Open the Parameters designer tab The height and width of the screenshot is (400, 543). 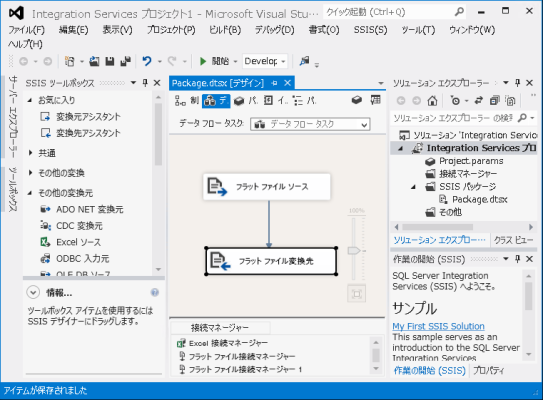[x=246, y=100]
